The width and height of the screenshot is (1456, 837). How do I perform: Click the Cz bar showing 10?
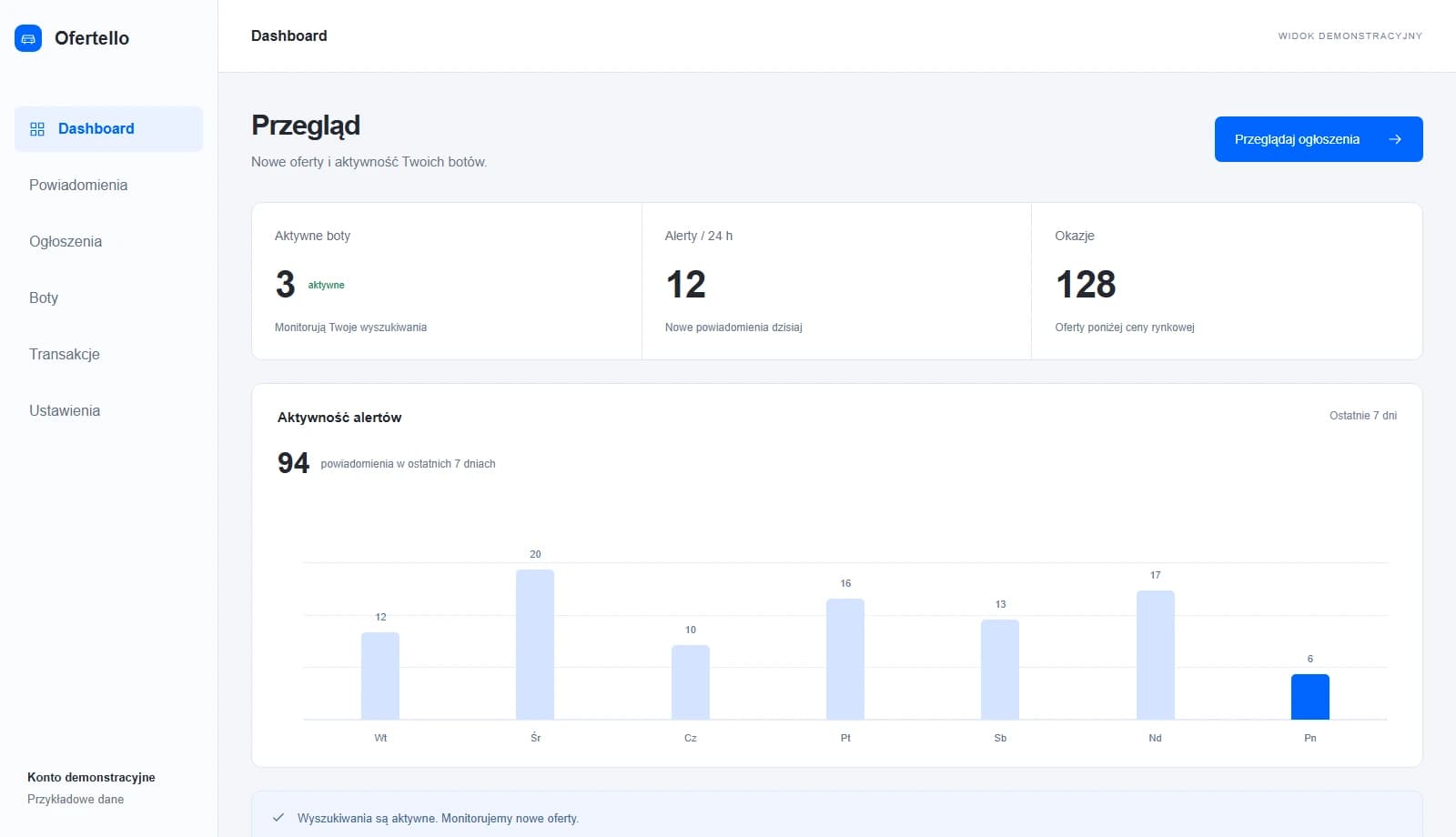coord(691,682)
